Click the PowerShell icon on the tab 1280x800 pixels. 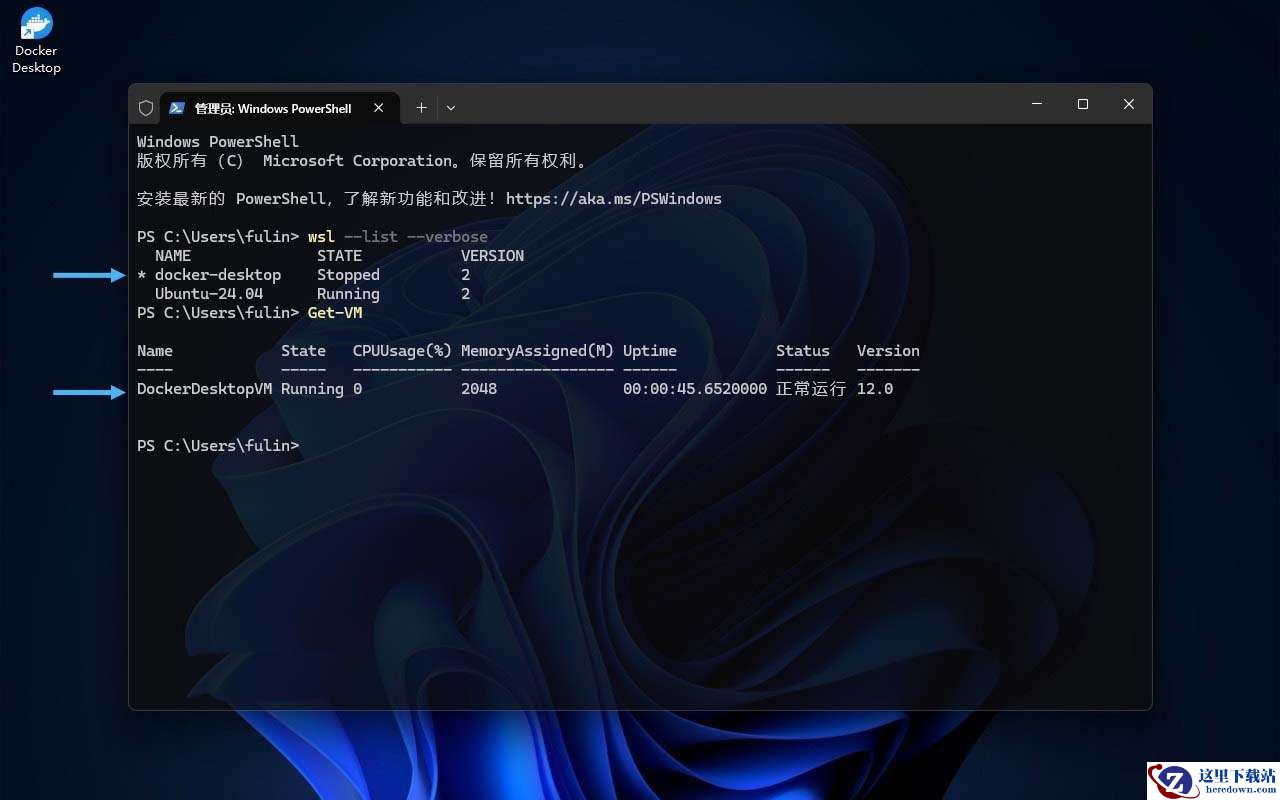pos(177,108)
